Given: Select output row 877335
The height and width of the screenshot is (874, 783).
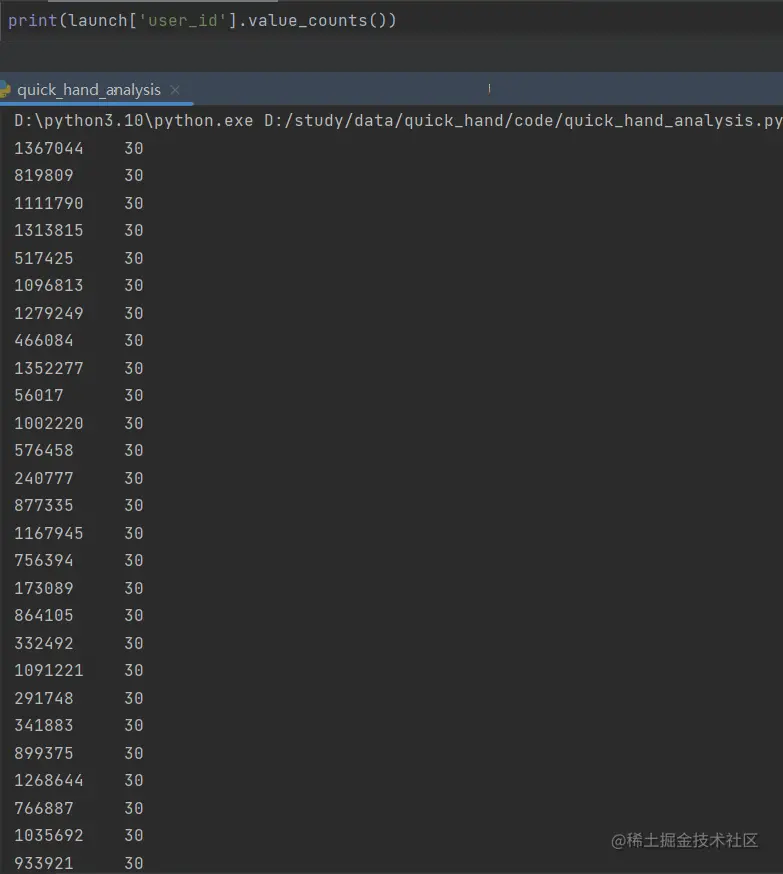Looking at the screenshot, I should pos(79,506).
